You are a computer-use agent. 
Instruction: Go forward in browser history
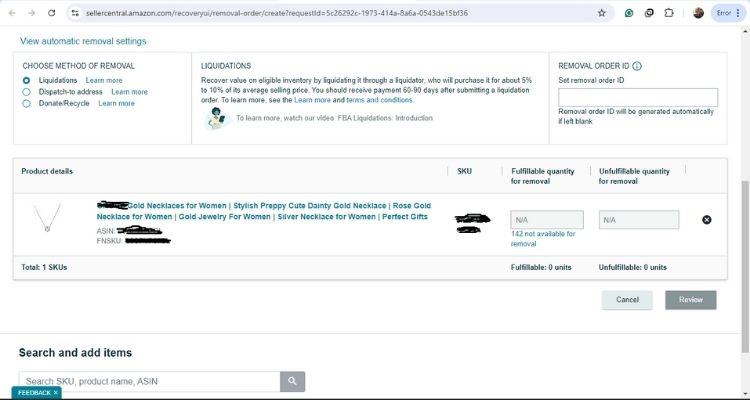click(32, 13)
